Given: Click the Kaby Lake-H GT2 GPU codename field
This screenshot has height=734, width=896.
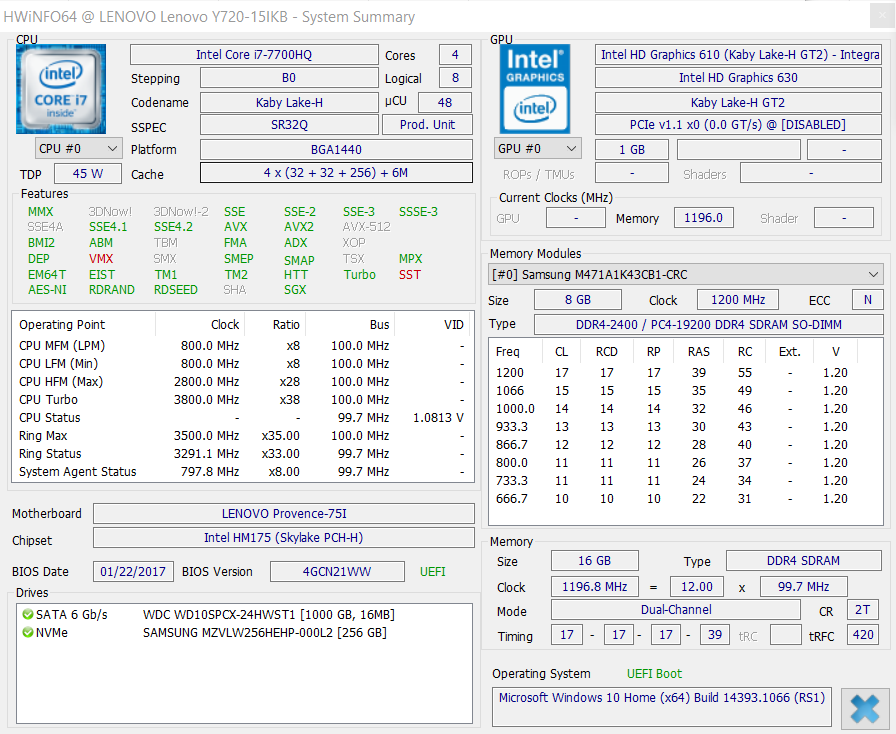Looking at the screenshot, I should [x=738, y=103].
